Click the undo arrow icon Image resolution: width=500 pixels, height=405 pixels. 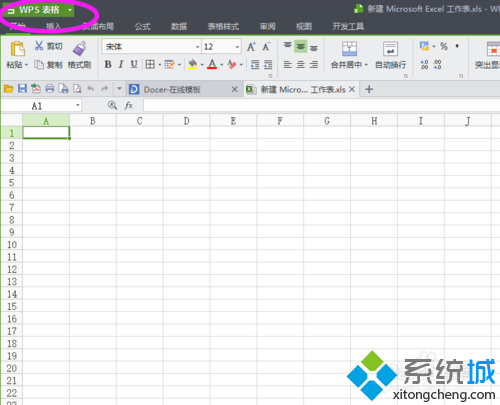pyautogui.click(x=91, y=89)
